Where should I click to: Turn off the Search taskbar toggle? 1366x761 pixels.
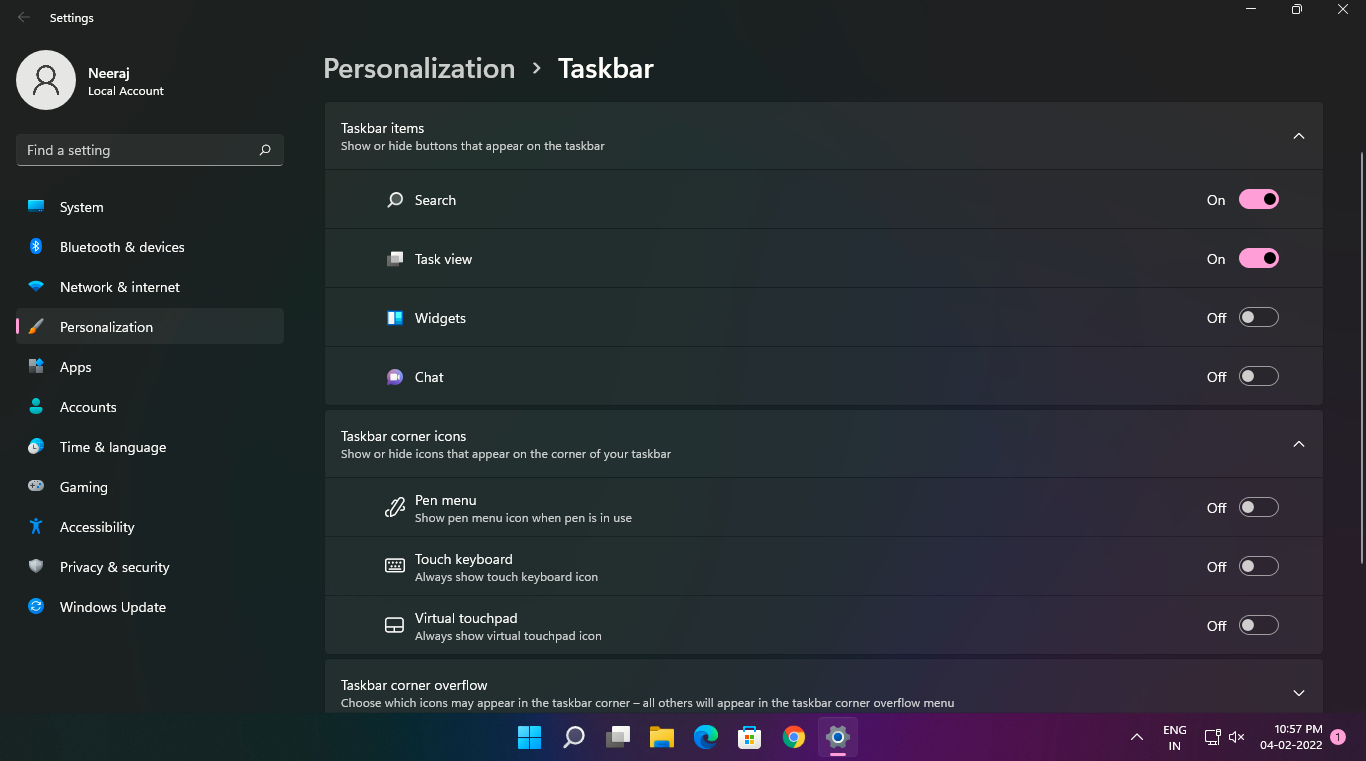1259,200
